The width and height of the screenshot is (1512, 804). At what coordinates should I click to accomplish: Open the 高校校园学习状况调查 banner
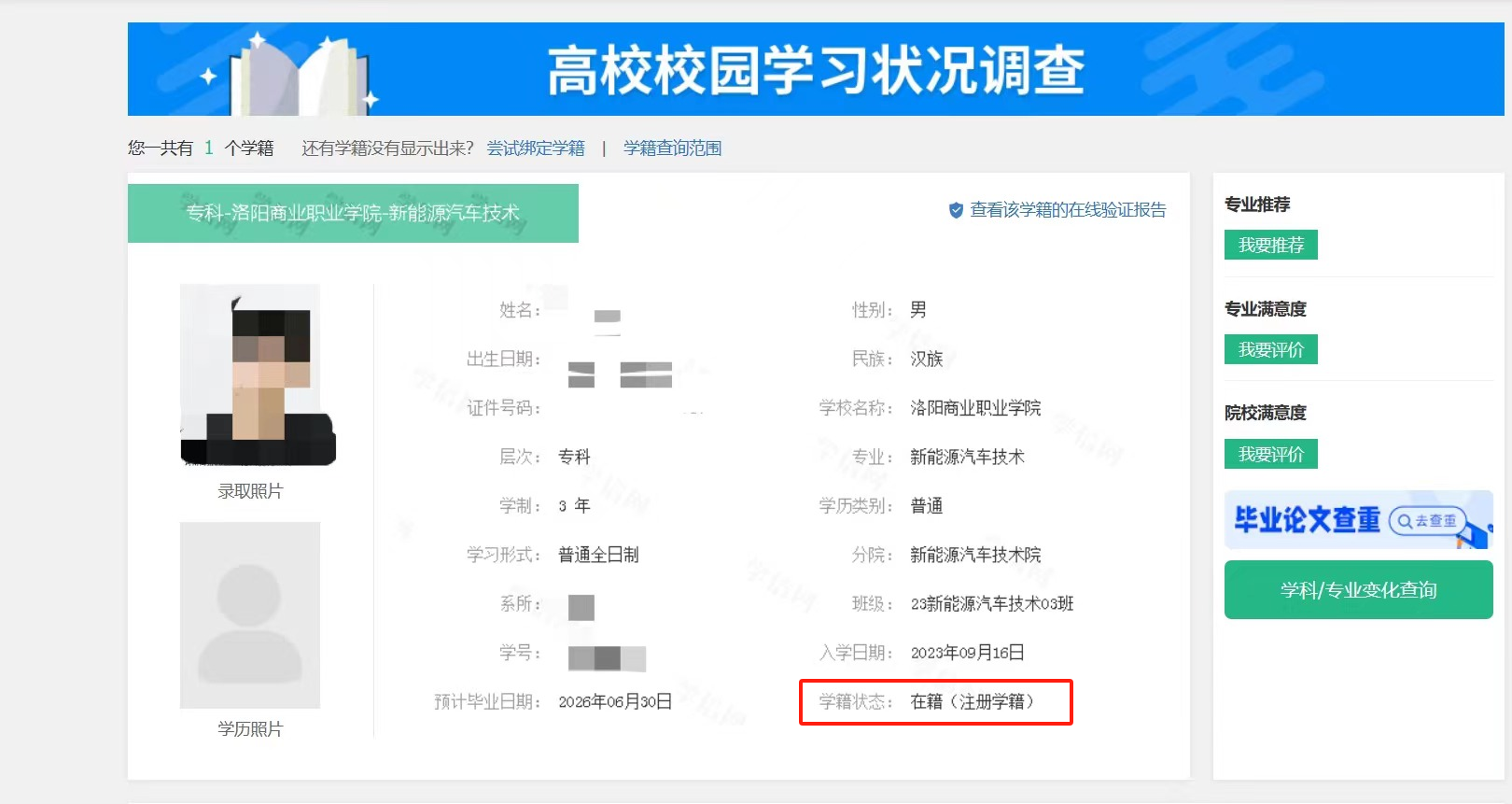click(815, 70)
